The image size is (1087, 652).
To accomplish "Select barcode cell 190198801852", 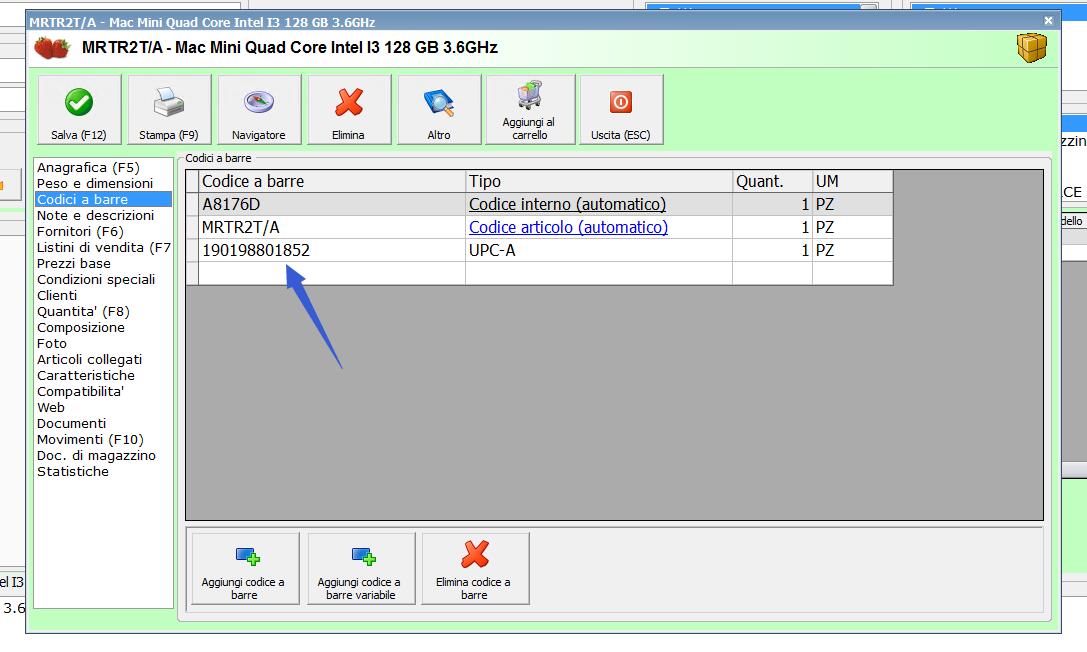I will pos(332,250).
